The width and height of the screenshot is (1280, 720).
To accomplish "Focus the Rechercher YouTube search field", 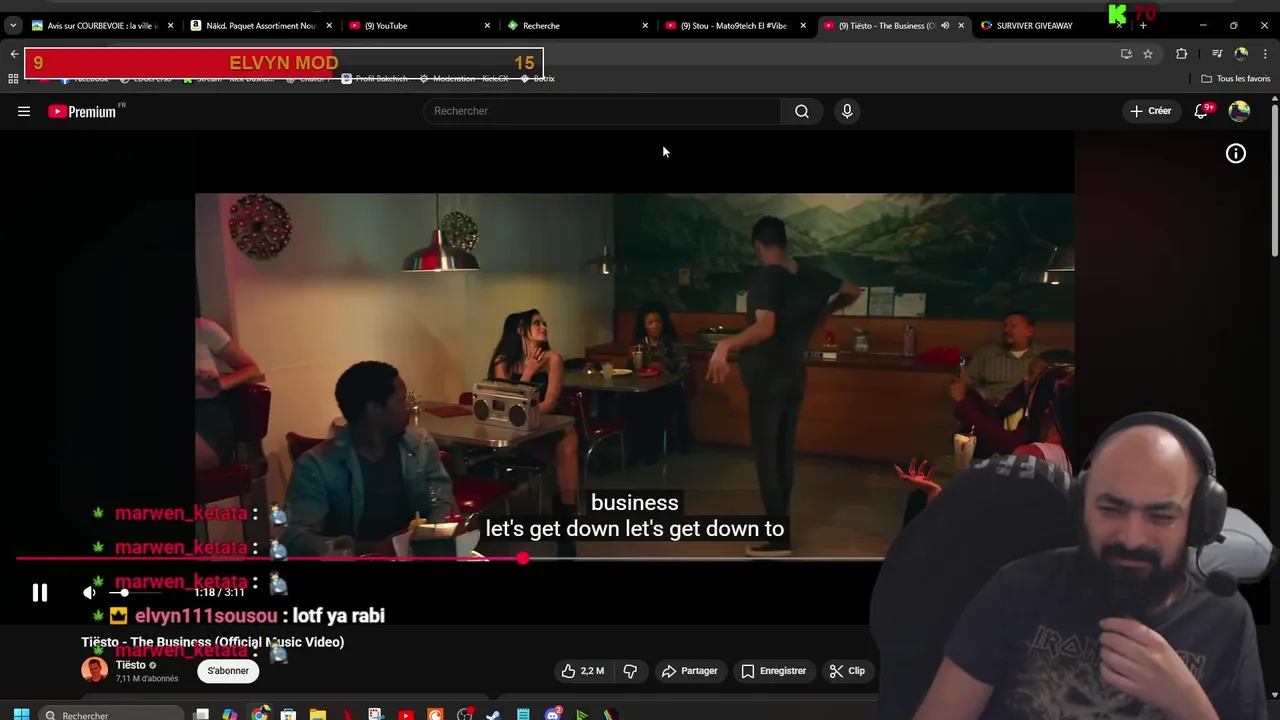I will (602, 111).
